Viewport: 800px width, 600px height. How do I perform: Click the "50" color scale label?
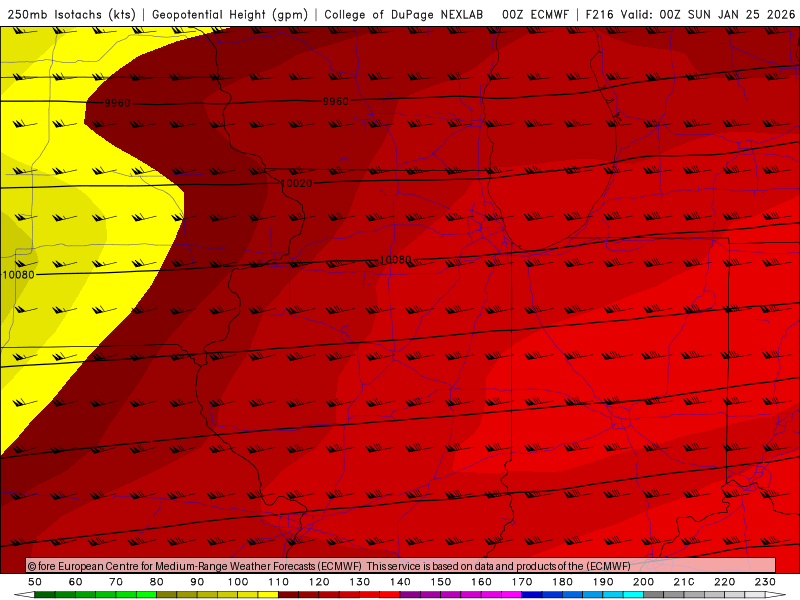click(35, 582)
